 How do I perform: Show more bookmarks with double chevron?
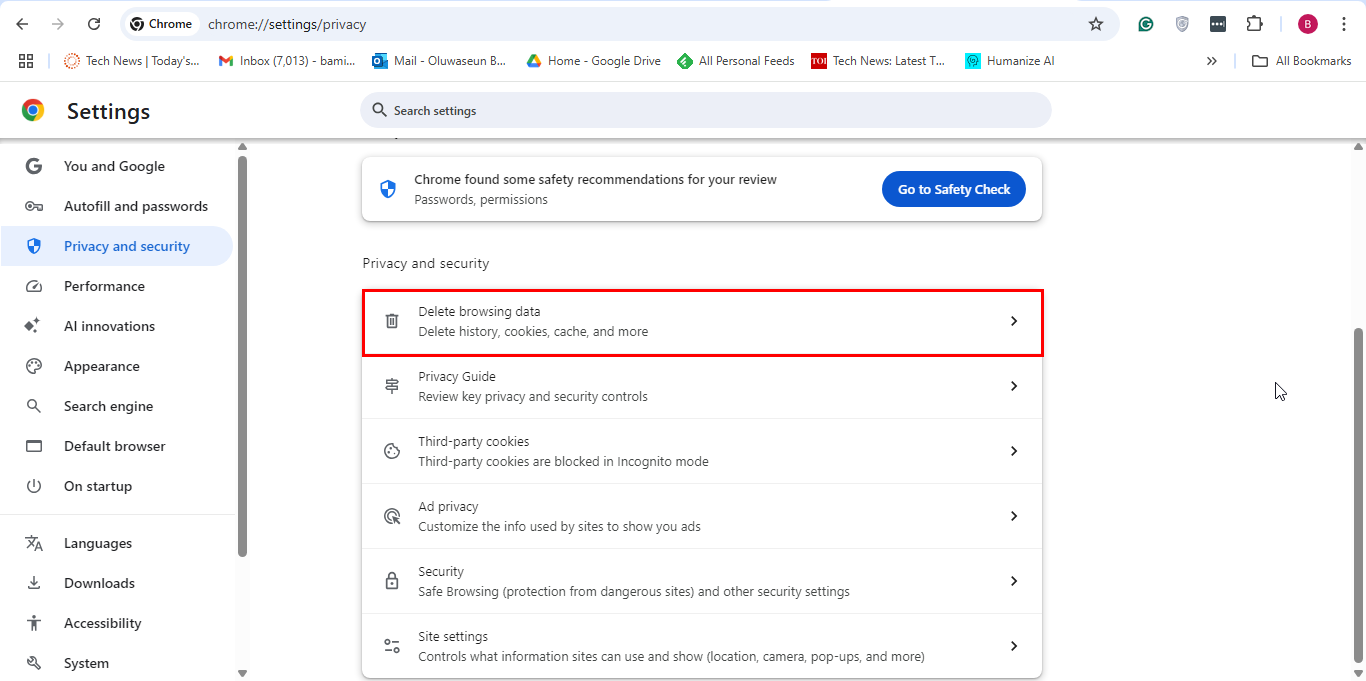1211,61
